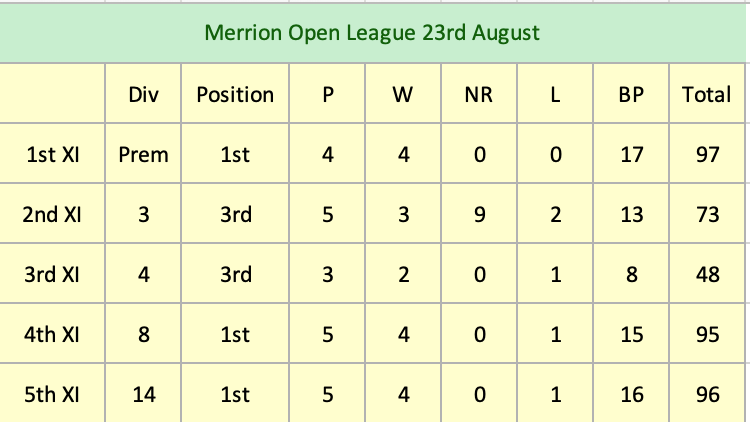750x422 pixels.
Task: Select the 1st XI total of 97
Action: [707, 155]
